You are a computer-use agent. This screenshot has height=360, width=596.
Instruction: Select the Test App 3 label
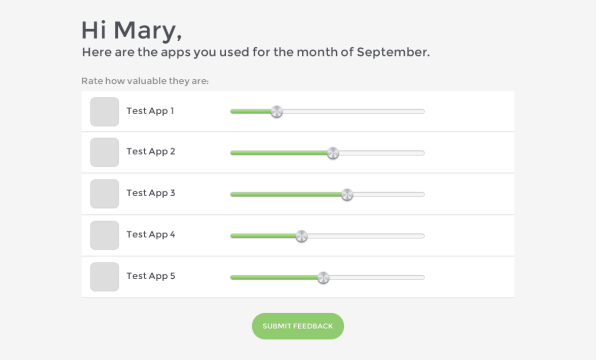[x=151, y=193]
